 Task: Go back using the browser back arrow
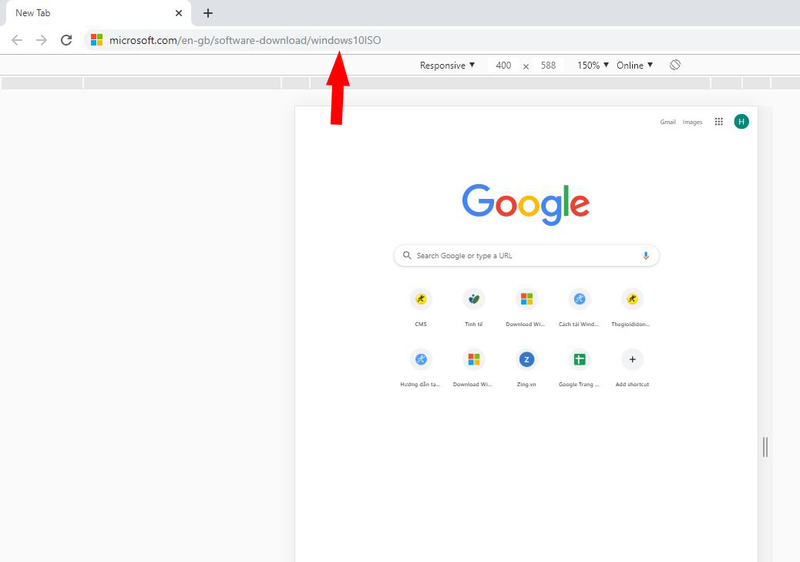click(17, 40)
